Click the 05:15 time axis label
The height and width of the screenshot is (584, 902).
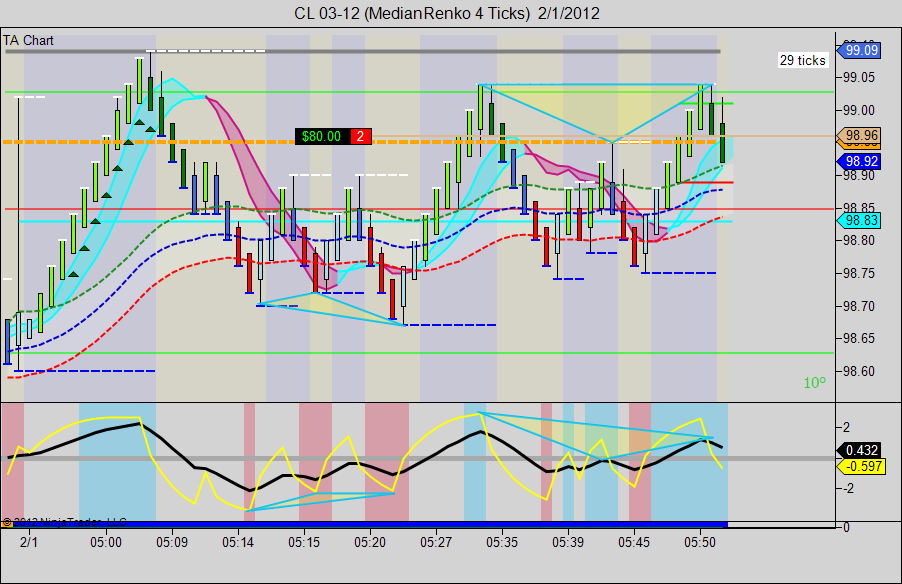click(x=304, y=543)
